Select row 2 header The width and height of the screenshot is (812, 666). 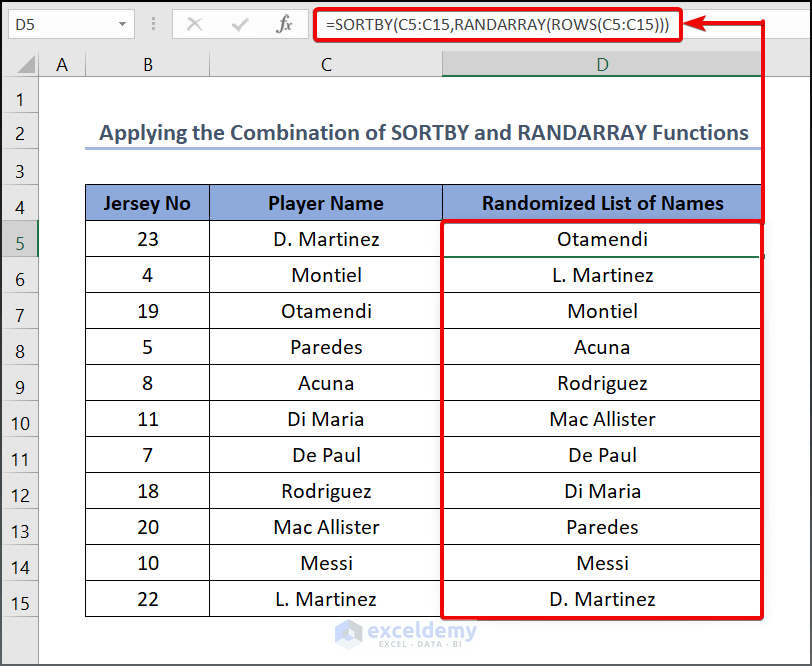[x=20, y=131]
